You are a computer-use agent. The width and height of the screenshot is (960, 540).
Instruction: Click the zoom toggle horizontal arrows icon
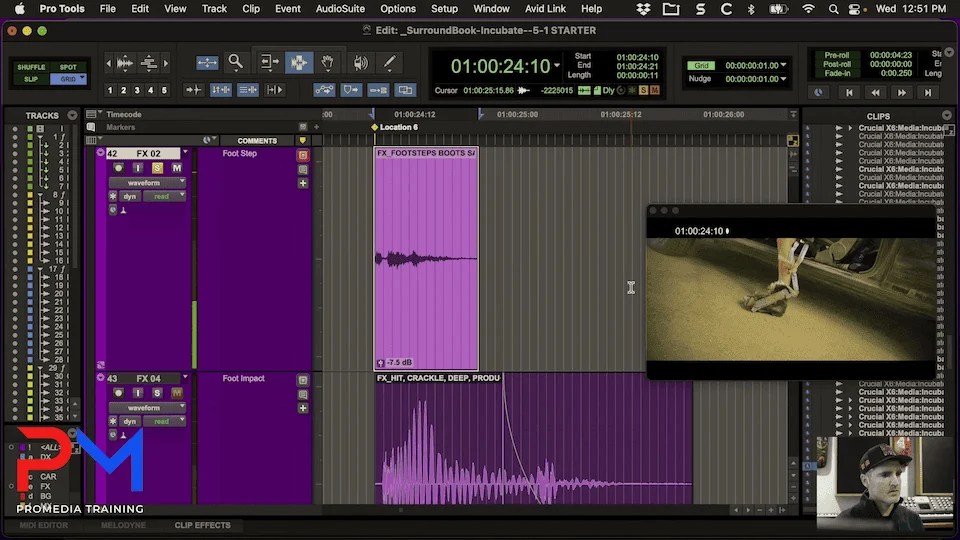[207, 62]
